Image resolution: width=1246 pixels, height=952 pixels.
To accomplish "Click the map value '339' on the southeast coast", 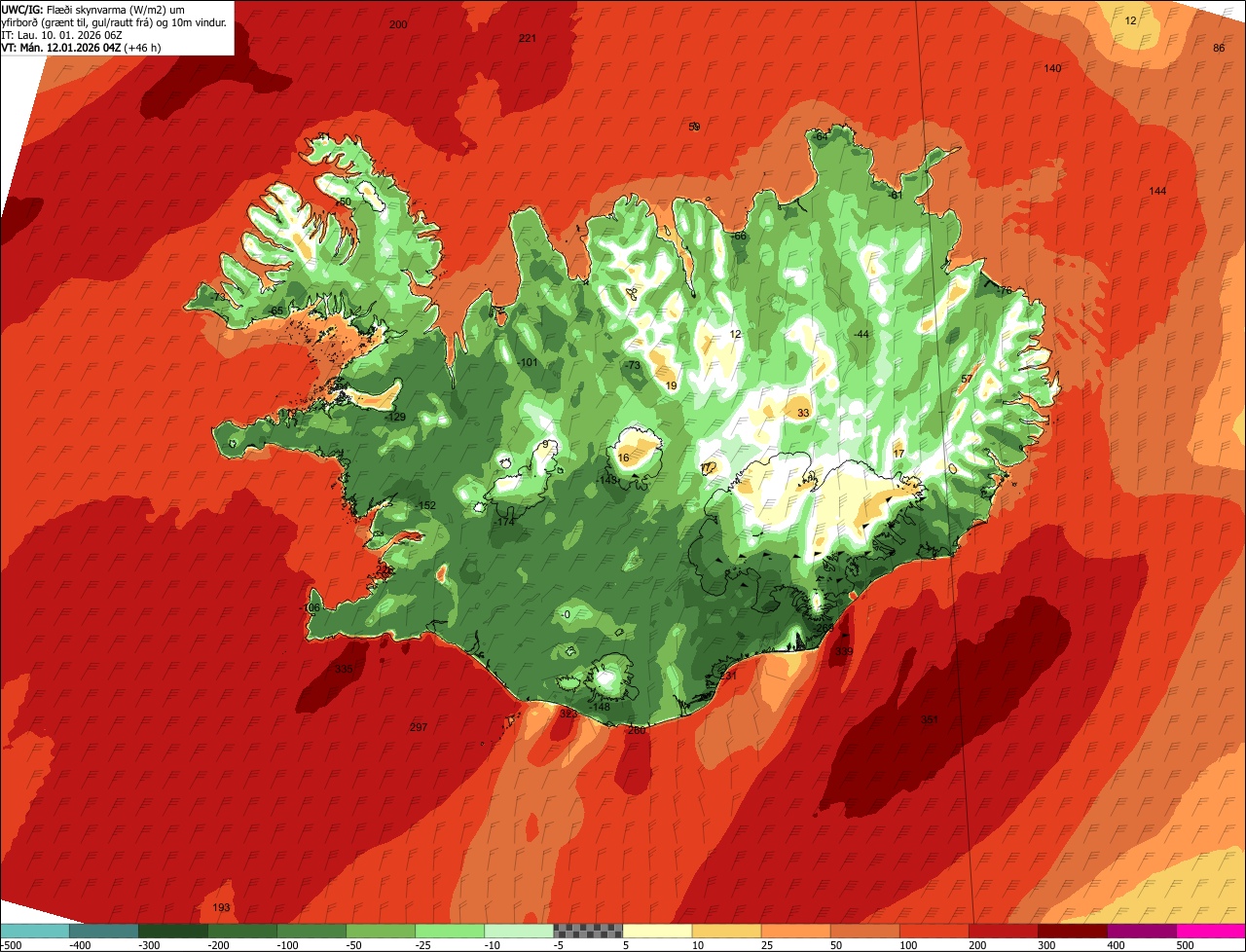I will (844, 652).
